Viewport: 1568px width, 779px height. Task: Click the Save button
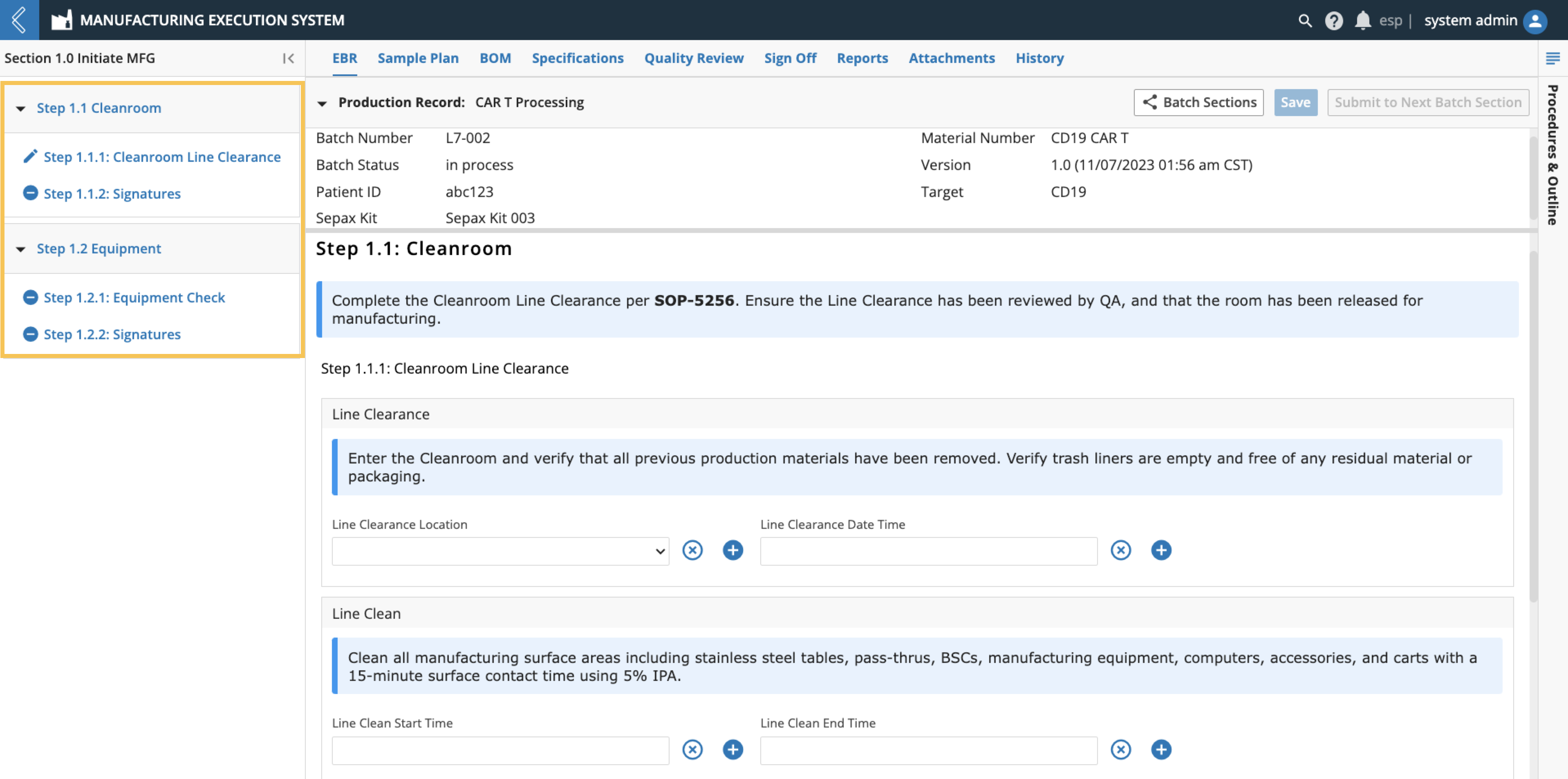pyautogui.click(x=1296, y=102)
